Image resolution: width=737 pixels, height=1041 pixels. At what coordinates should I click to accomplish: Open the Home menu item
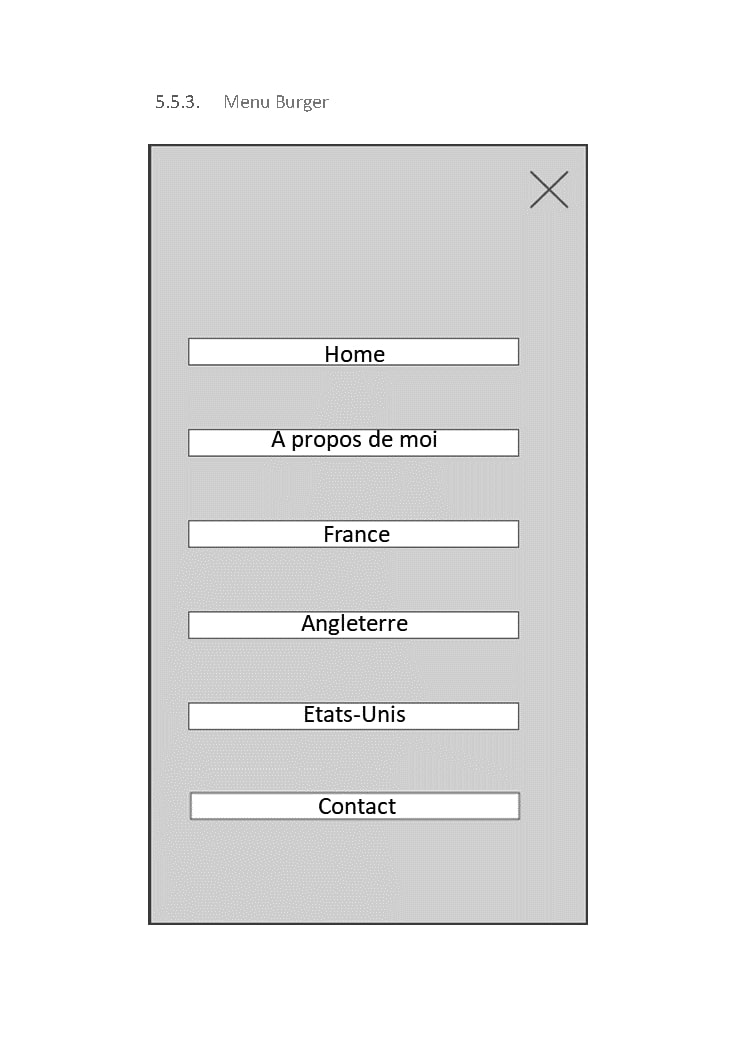[x=353, y=352]
